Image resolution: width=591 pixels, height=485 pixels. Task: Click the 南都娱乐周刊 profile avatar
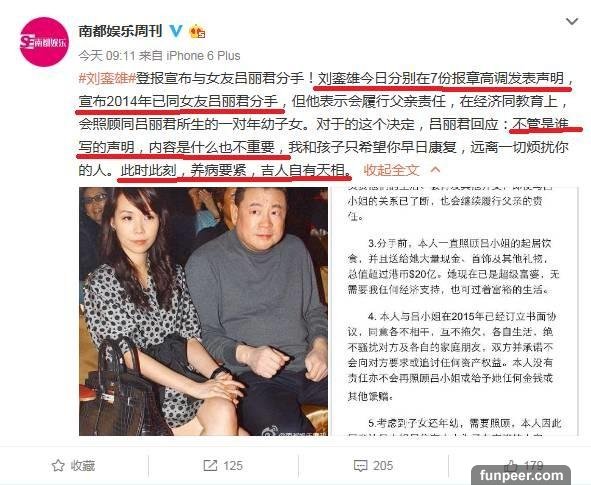[44, 42]
